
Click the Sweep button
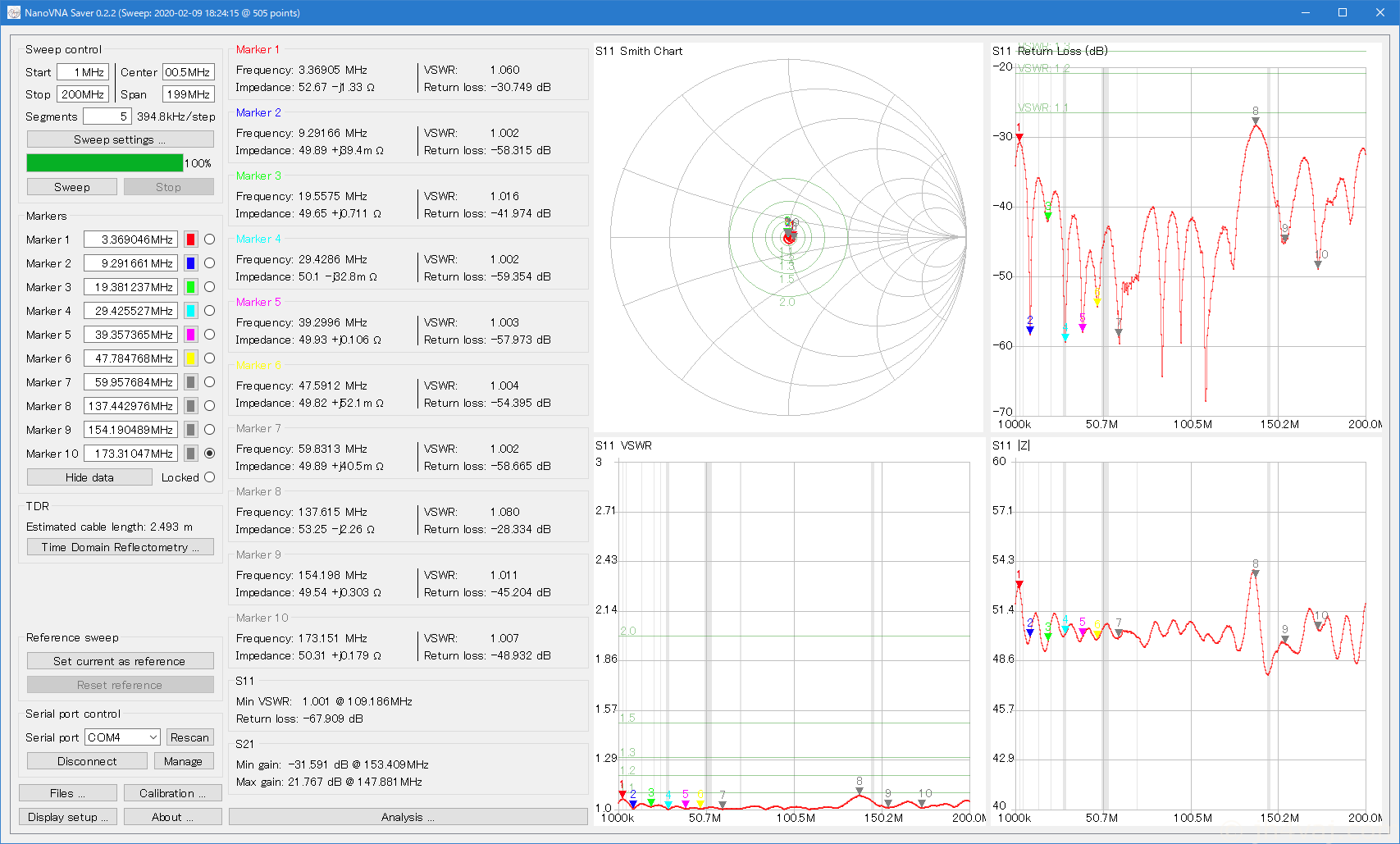(72, 187)
